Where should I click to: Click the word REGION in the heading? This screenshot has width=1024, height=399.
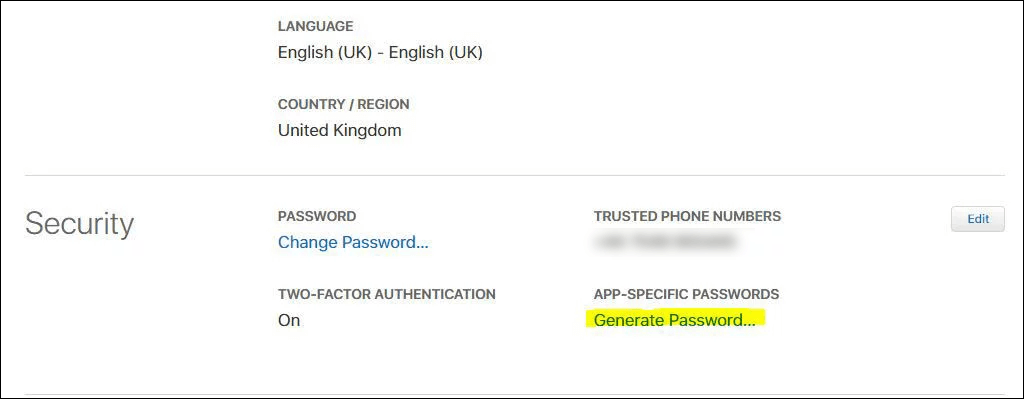click(384, 104)
